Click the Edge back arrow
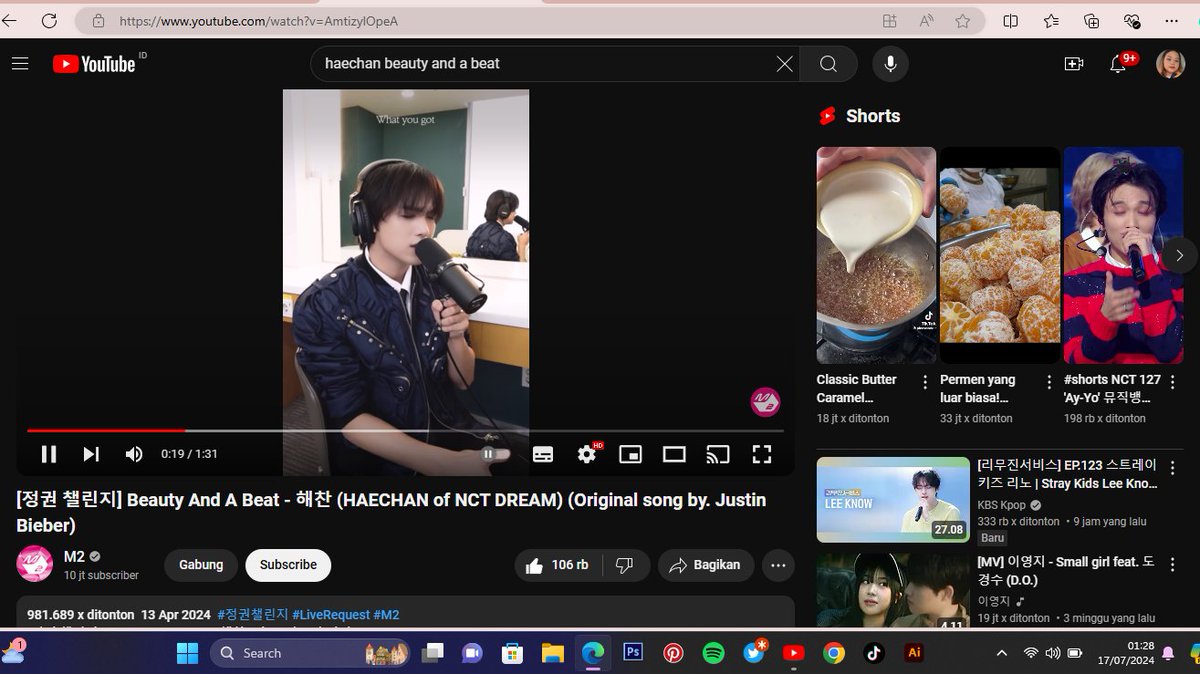1200x674 pixels. pos(10,20)
